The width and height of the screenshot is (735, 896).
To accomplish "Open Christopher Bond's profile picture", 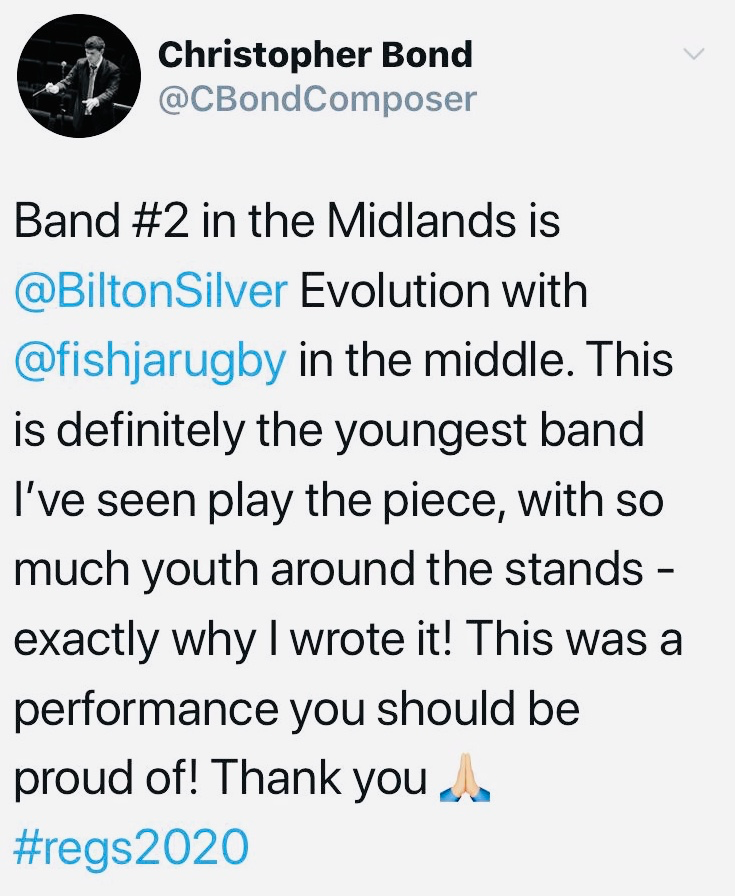I will [77, 77].
